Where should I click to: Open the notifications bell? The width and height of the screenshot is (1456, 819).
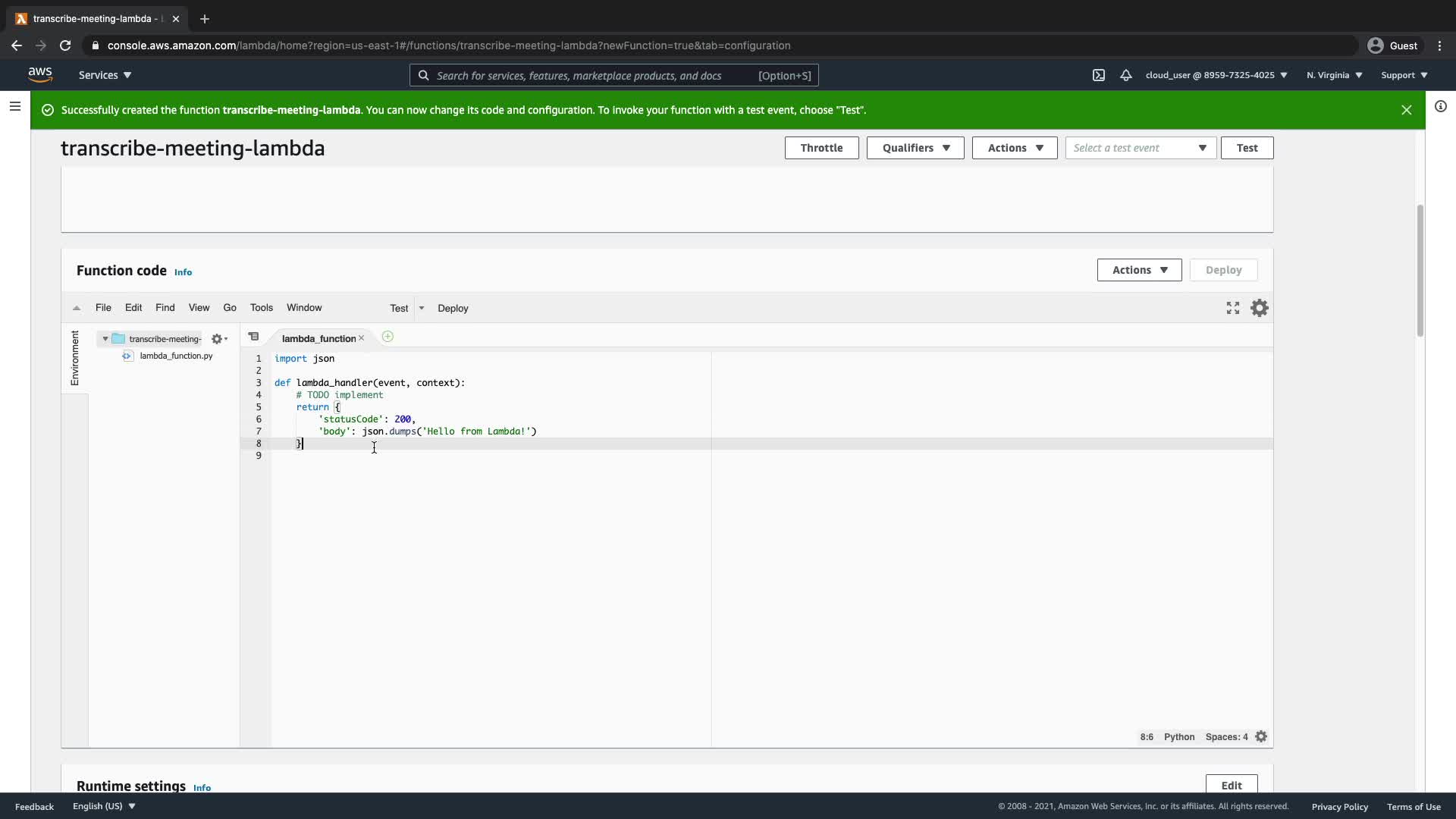pos(1125,75)
